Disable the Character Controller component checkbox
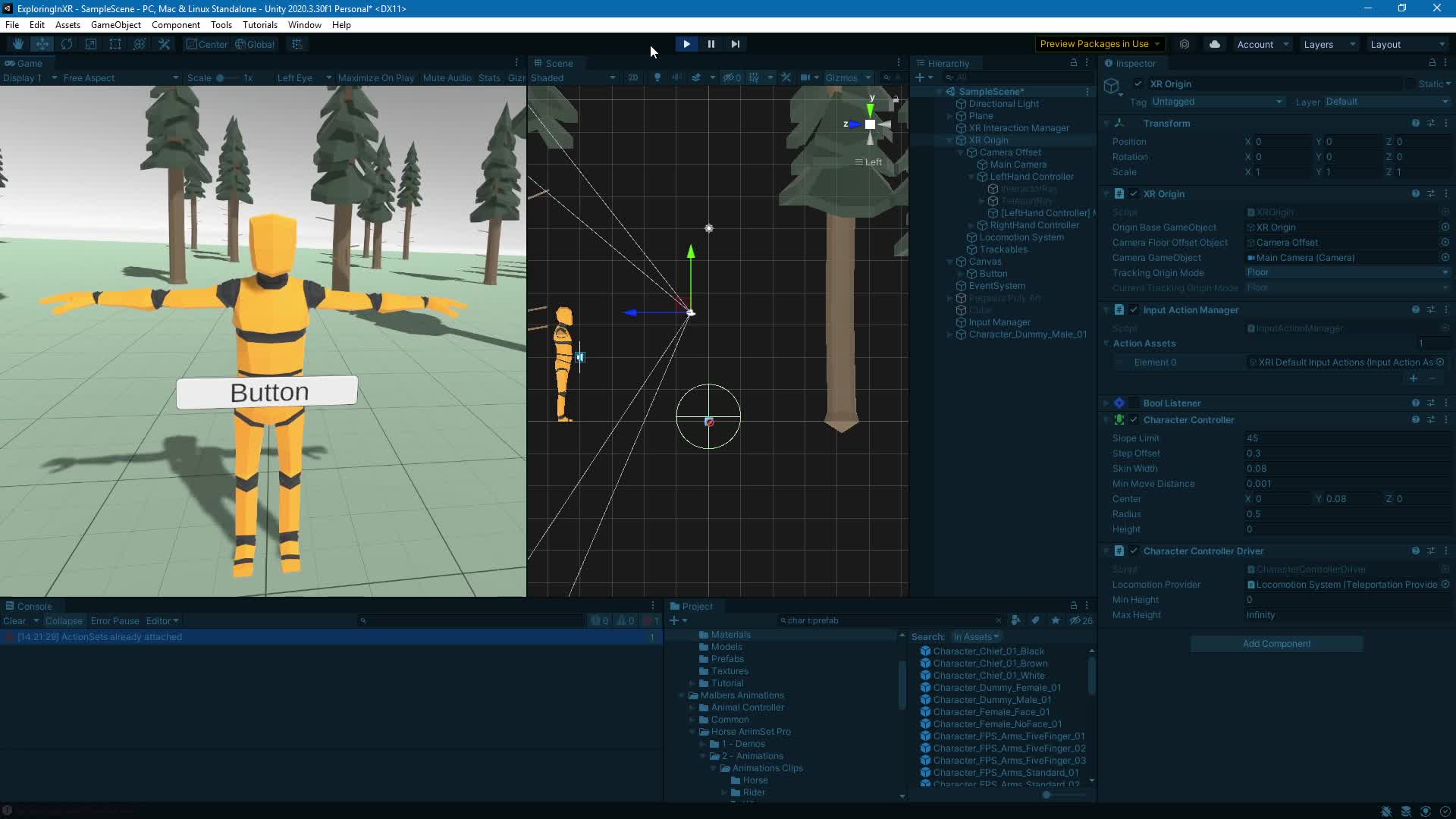The image size is (1456, 819). [x=1134, y=420]
